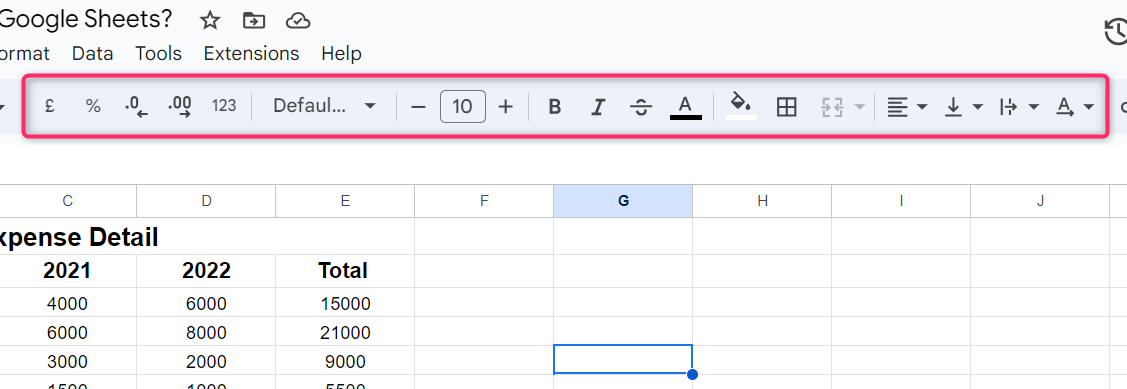Image resolution: width=1127 pixels, height=389 pixels.
Task: Format cell as currency with pound icon
Action: coord(50,106)
